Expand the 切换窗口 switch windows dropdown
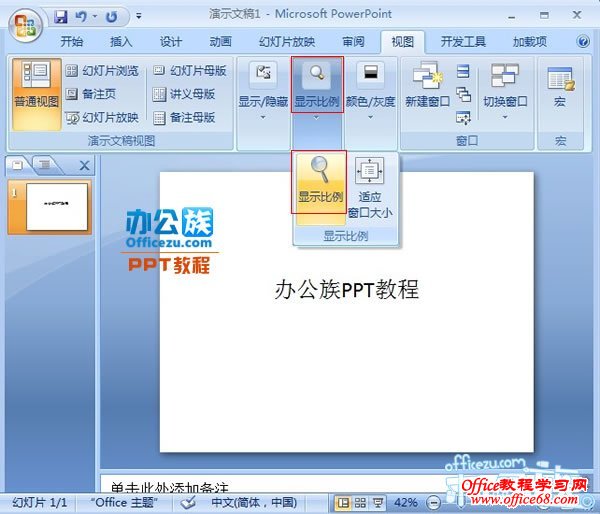This screenshot has width=600, height=514. point(505,92)
